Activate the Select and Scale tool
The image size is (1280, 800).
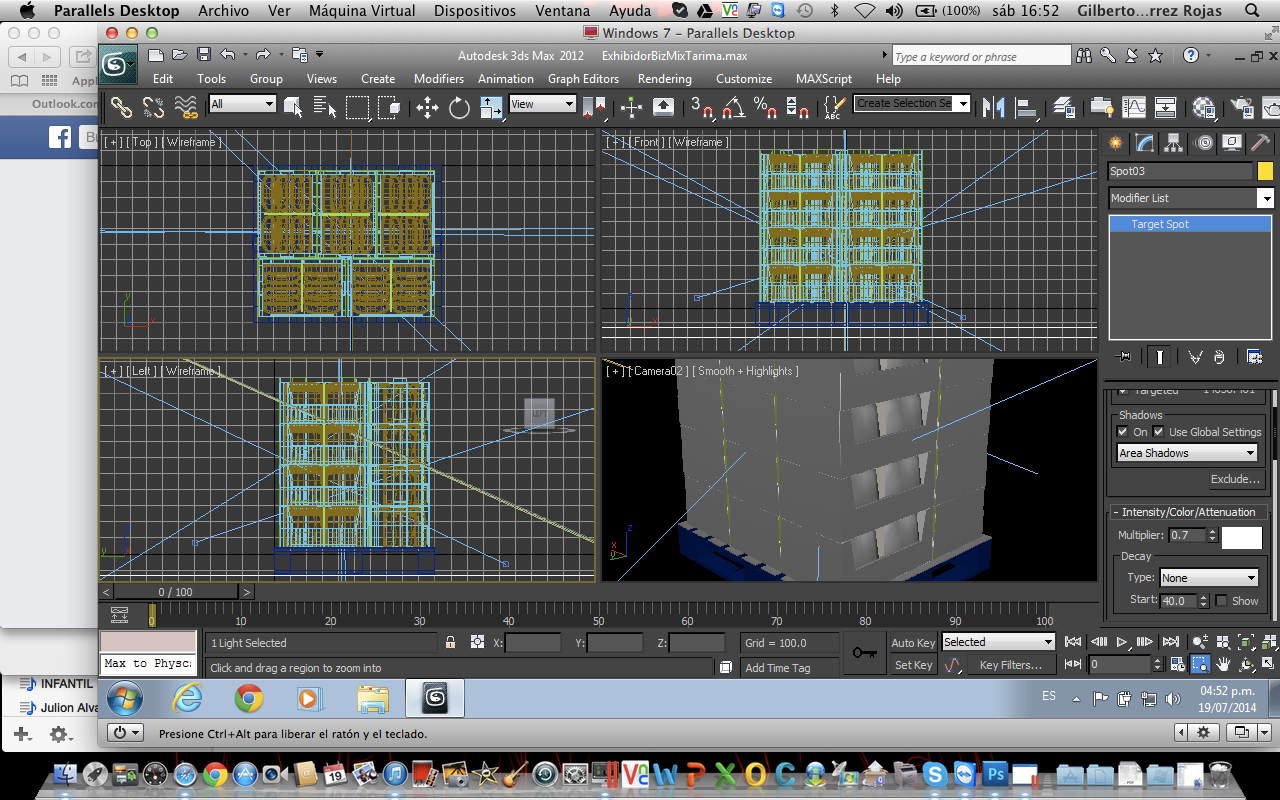(x=491, y=106)
